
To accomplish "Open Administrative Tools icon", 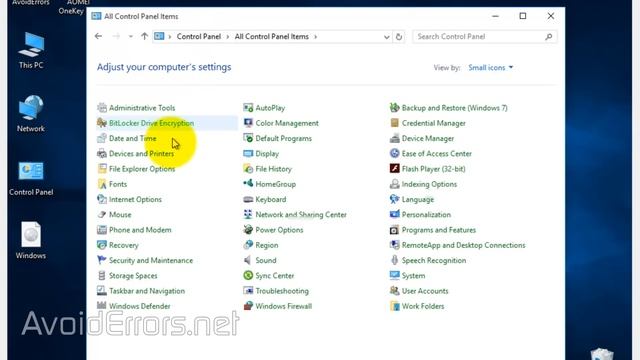I will coord(102,108).
